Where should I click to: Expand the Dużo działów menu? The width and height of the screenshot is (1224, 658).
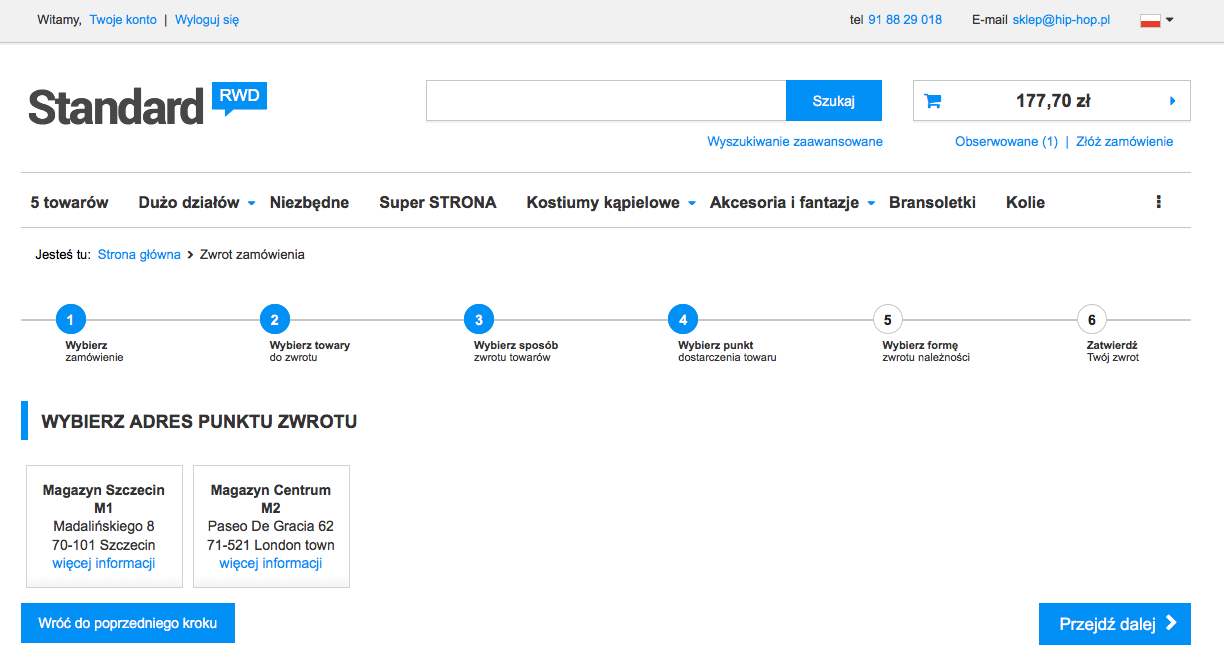(197, 203)
